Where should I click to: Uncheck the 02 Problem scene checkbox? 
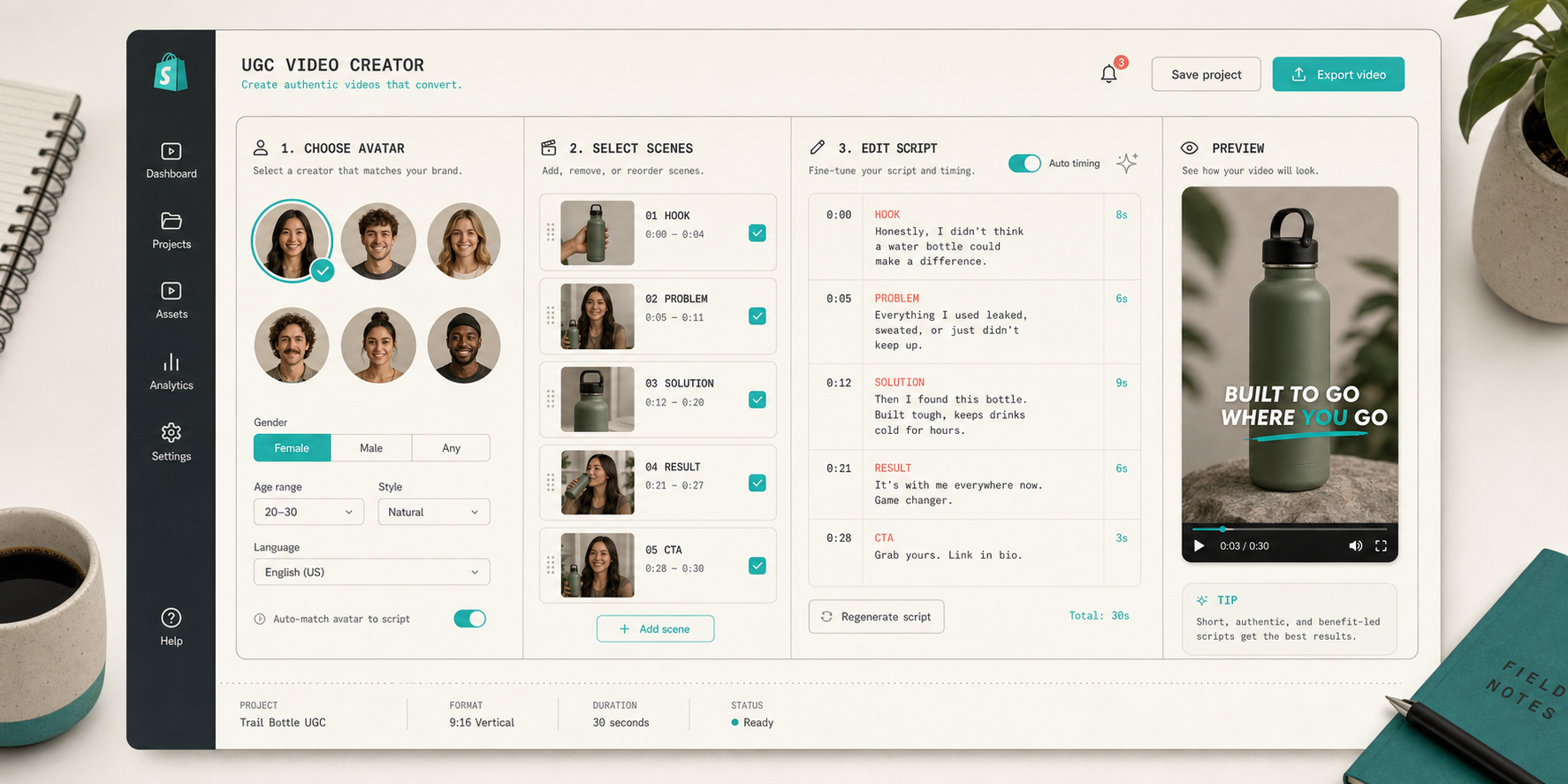click(757, 316)
